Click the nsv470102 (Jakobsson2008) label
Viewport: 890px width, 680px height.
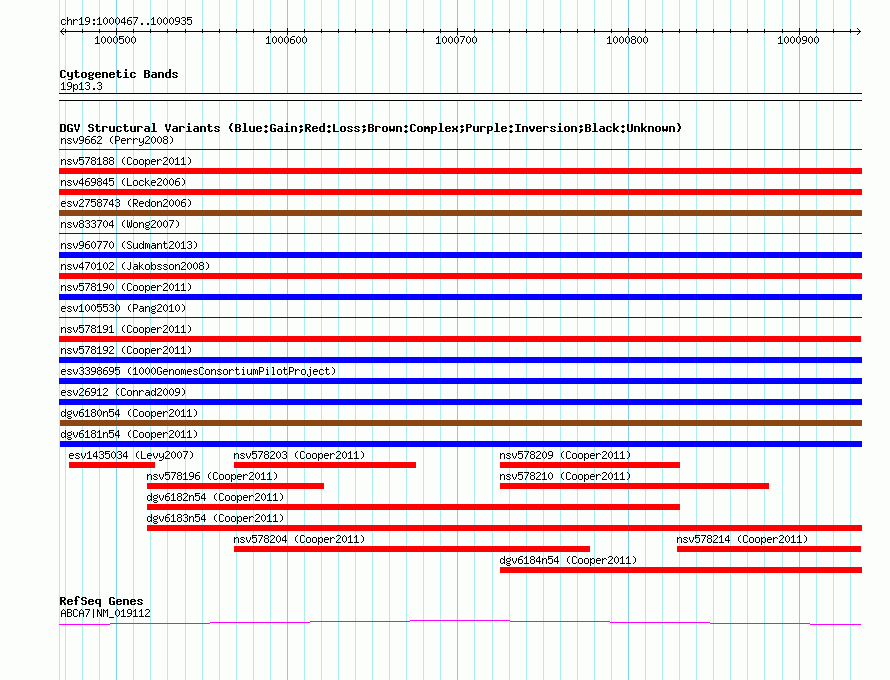(135, 266)
